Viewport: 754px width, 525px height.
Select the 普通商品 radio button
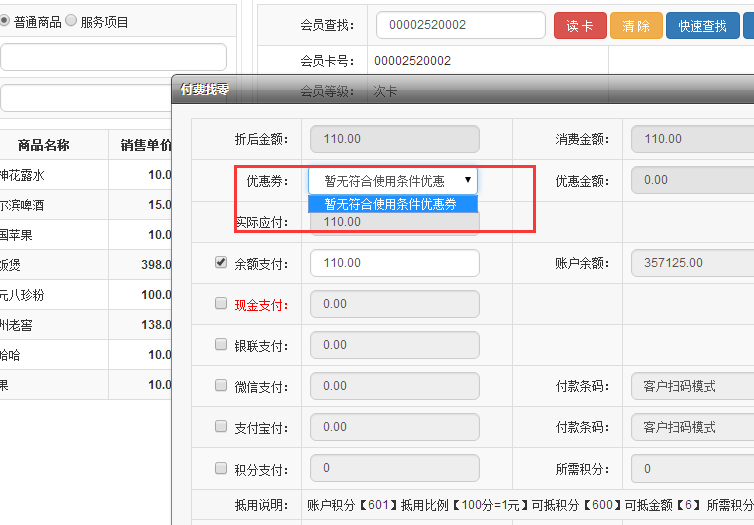click(x=5, y=21)
